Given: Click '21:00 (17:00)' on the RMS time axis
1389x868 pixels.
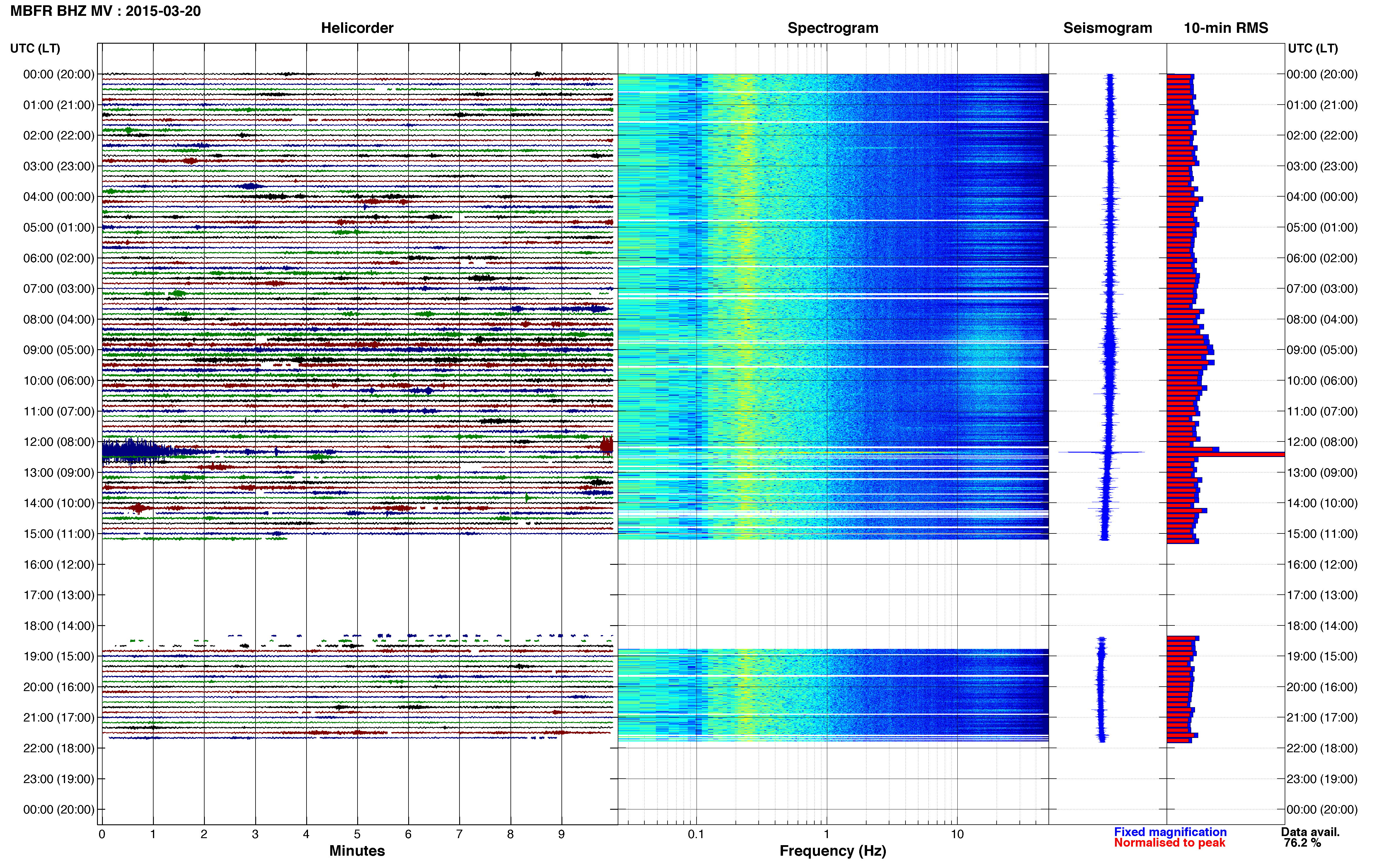Looking at the screenshot, I should (x=1322, y=718).
